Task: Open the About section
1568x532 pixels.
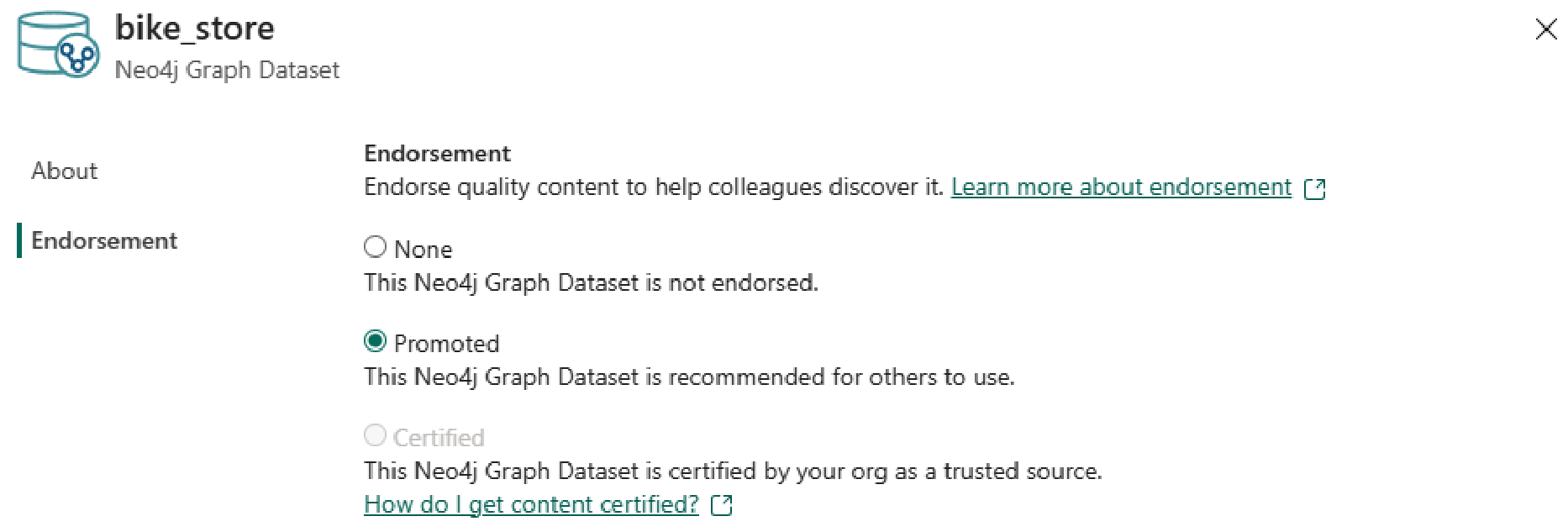Action: click(64, 171)
